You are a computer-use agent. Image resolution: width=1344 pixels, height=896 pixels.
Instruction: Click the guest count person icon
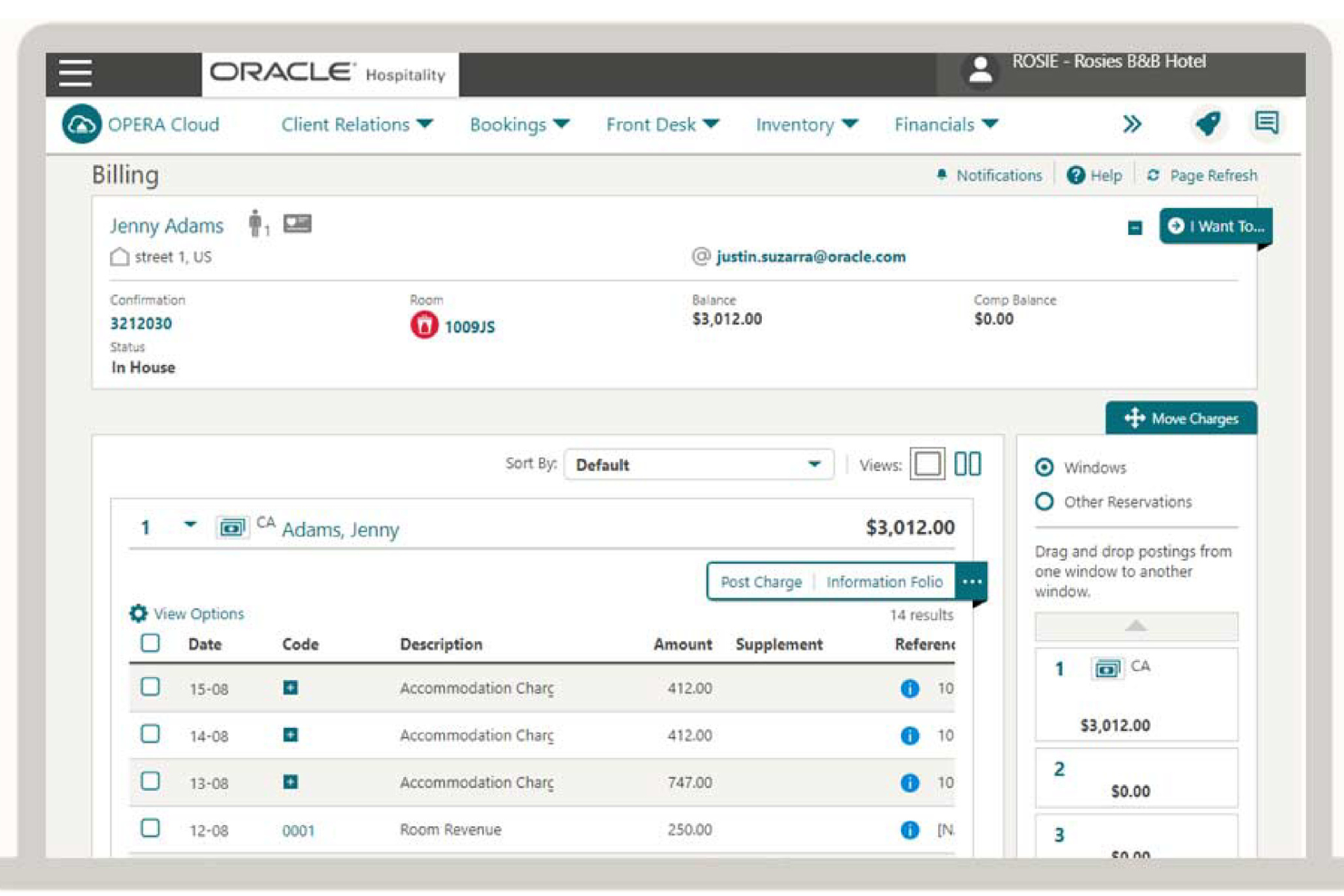[258, 223]
